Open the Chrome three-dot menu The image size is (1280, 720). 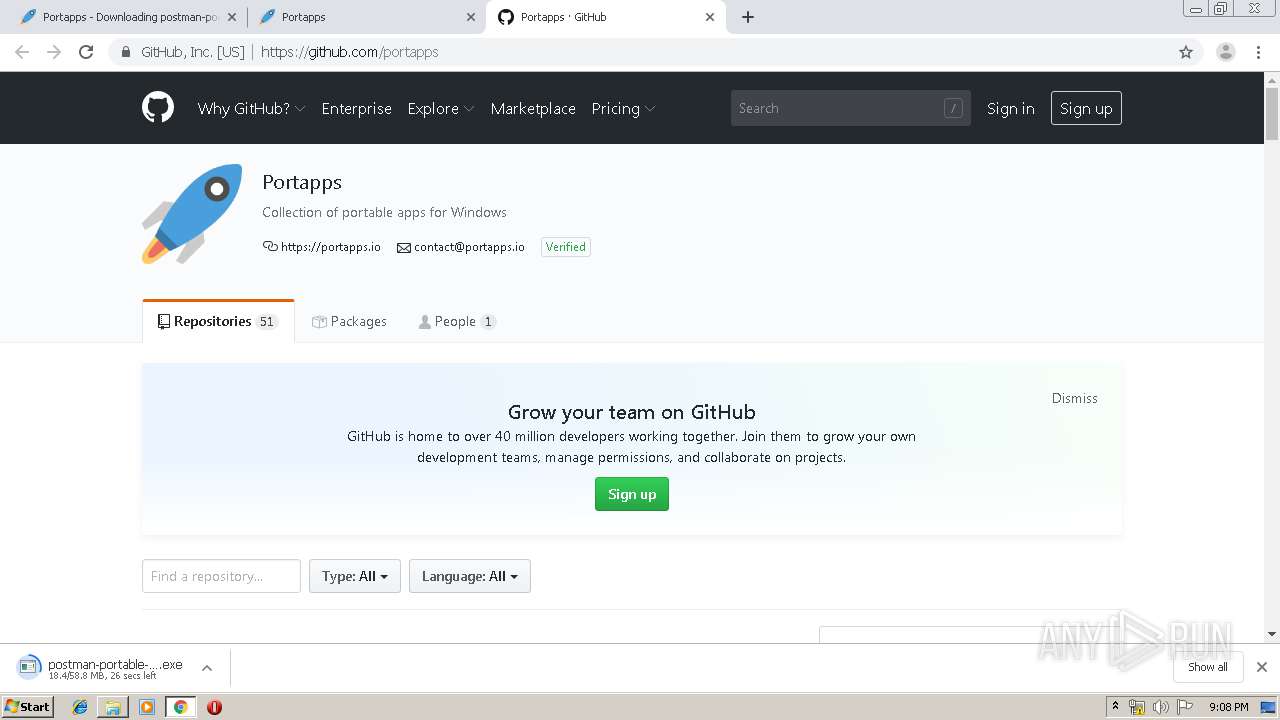(1259, 52)
